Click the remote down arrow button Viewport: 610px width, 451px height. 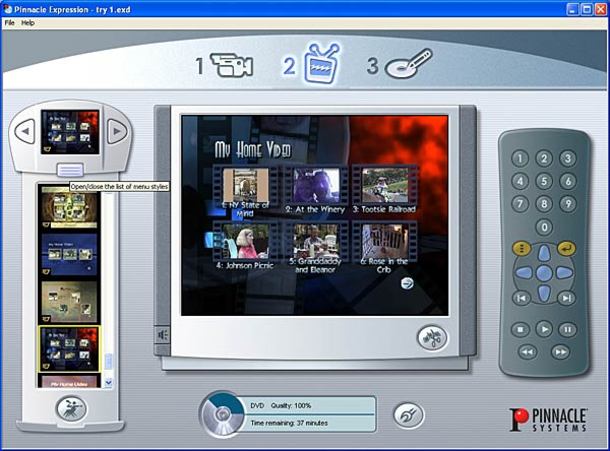pos(544,293)
